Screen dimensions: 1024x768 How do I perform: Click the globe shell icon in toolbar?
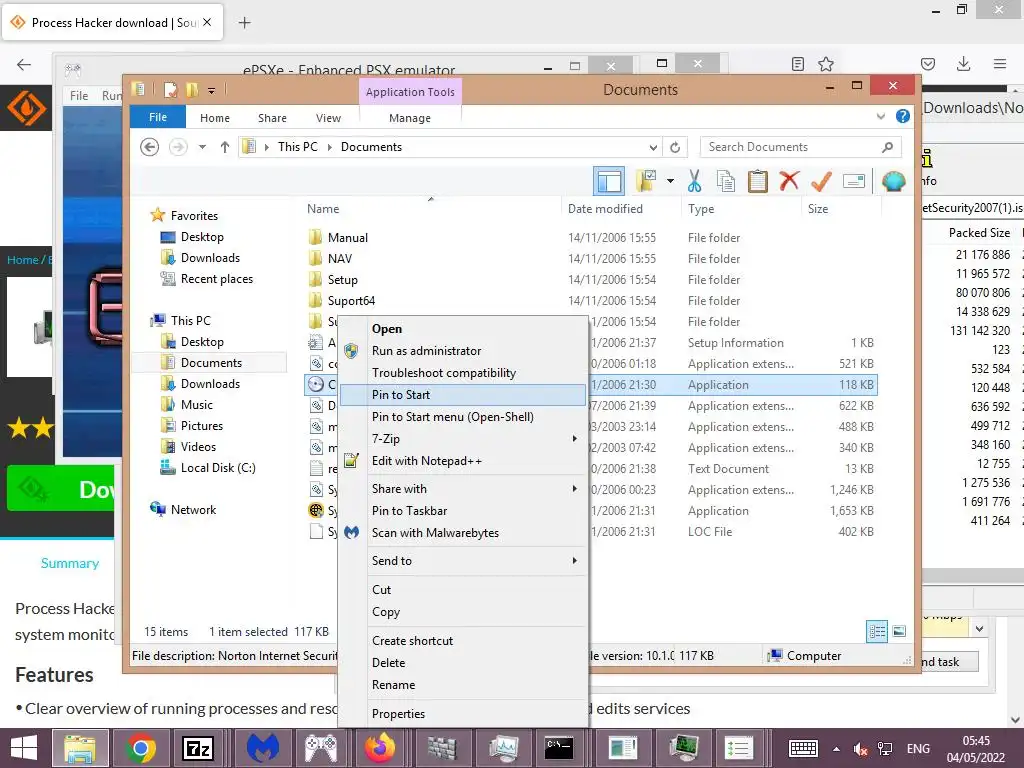coord(893,181)
